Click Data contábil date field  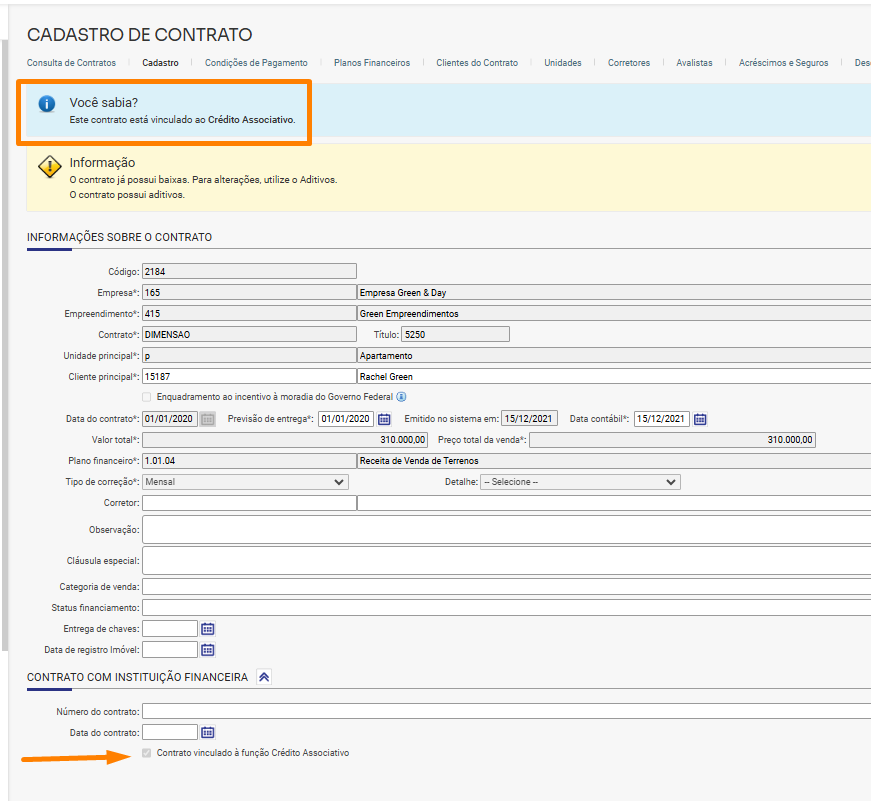662,419
